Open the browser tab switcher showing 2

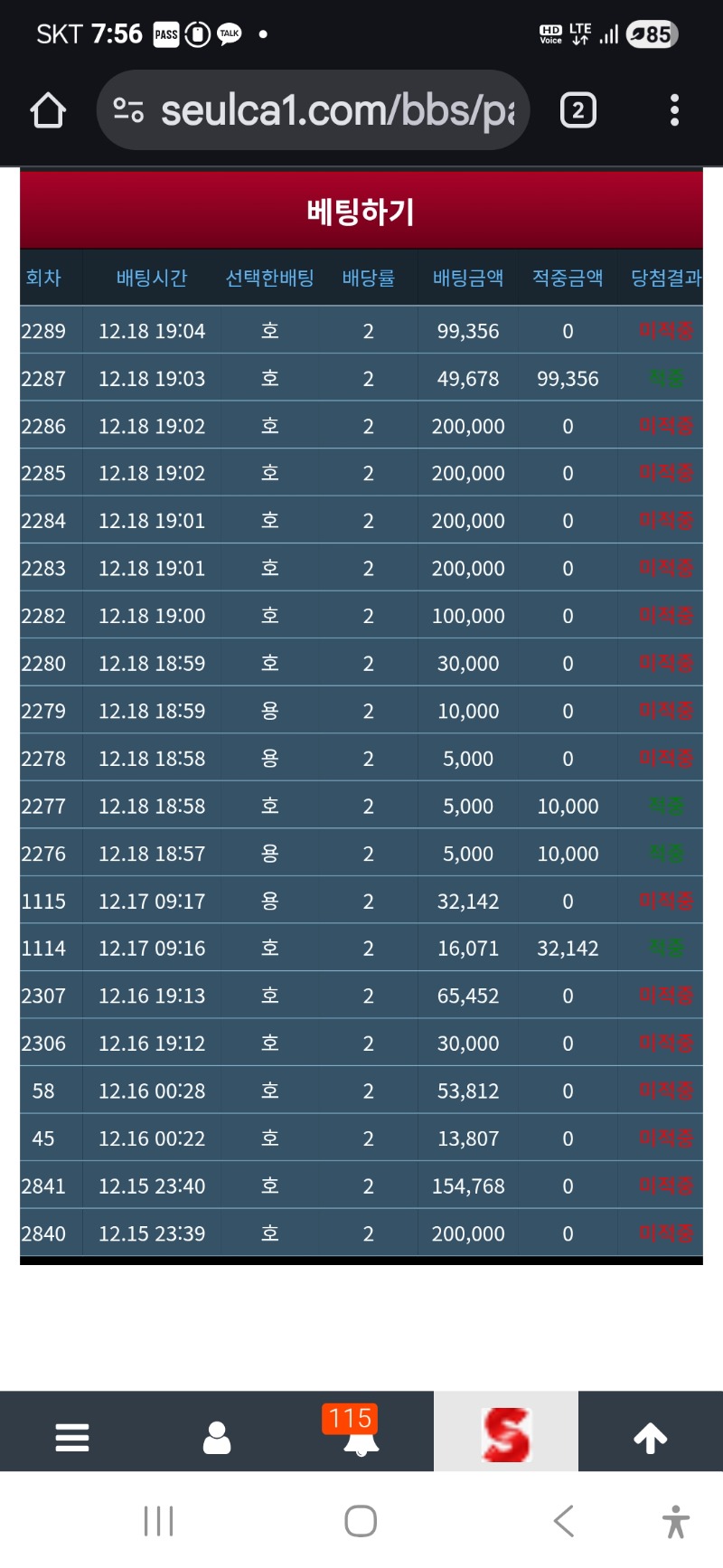tap(578, 110)
